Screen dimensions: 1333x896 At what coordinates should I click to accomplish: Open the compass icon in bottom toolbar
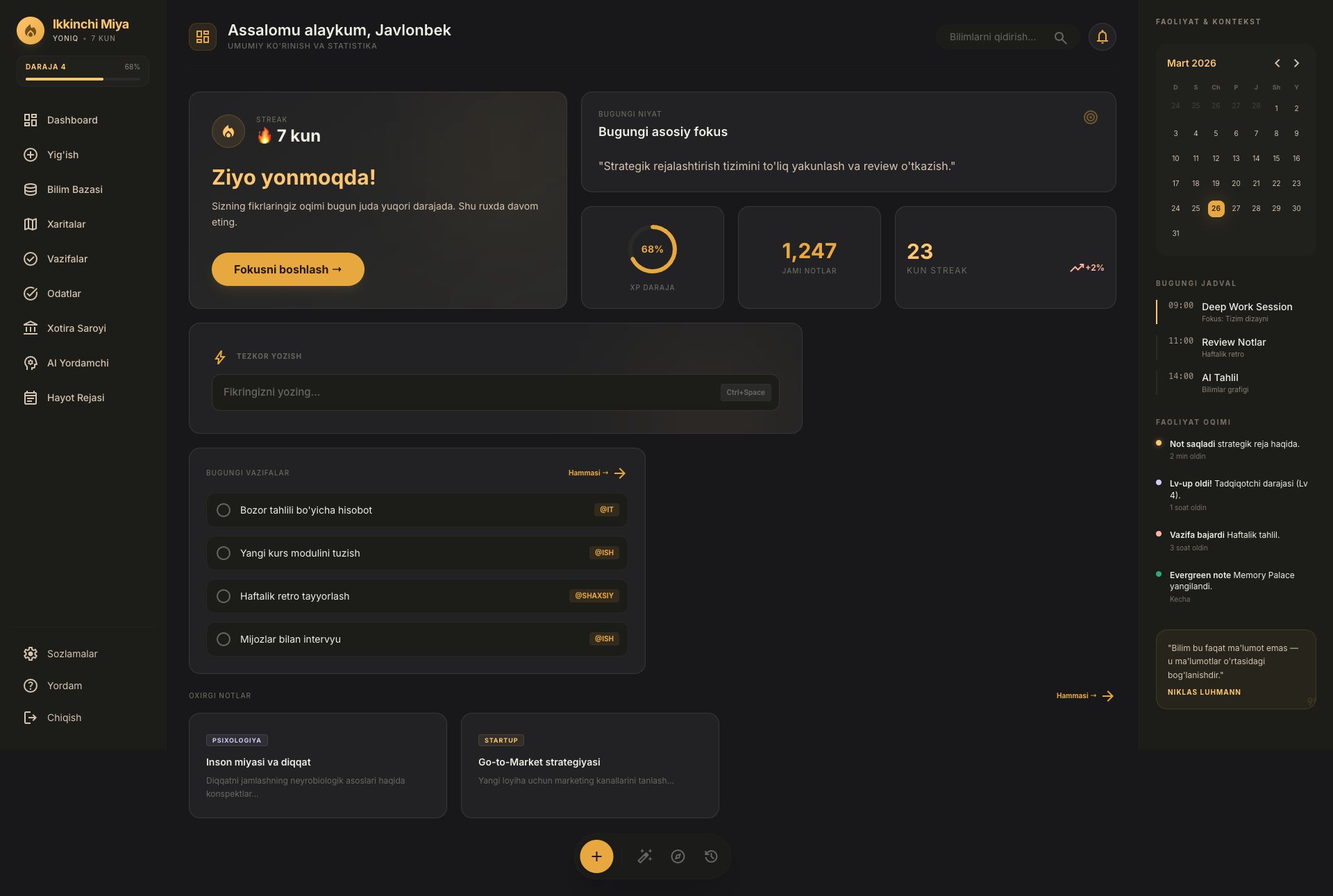678,856
